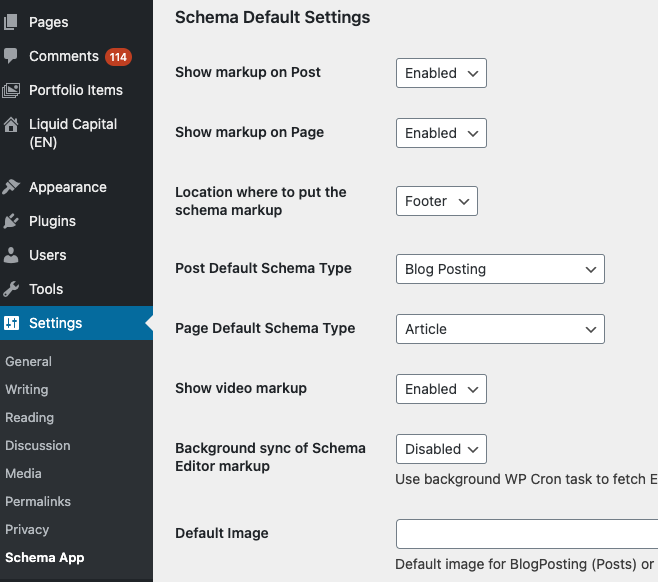Screen dimensions: 658x582
Task: Click the Appearance paintbrush icon
Action: 11,187
